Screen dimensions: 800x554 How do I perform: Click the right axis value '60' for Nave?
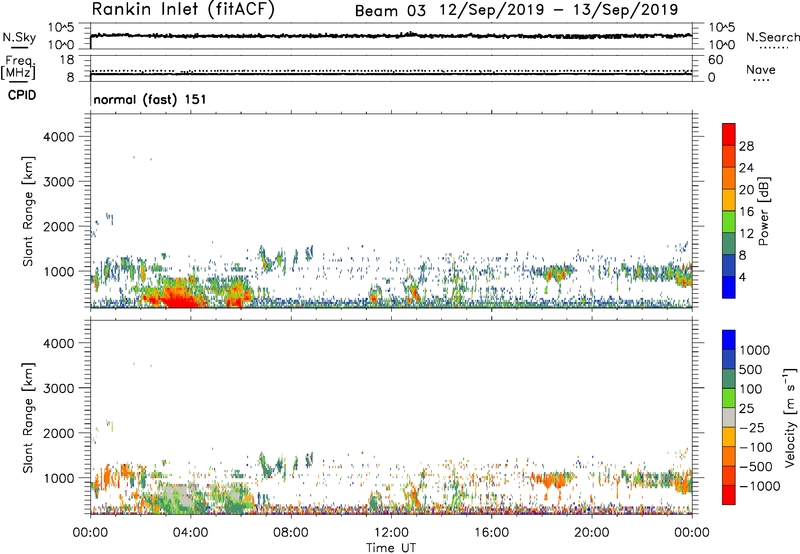coord(716,60)
